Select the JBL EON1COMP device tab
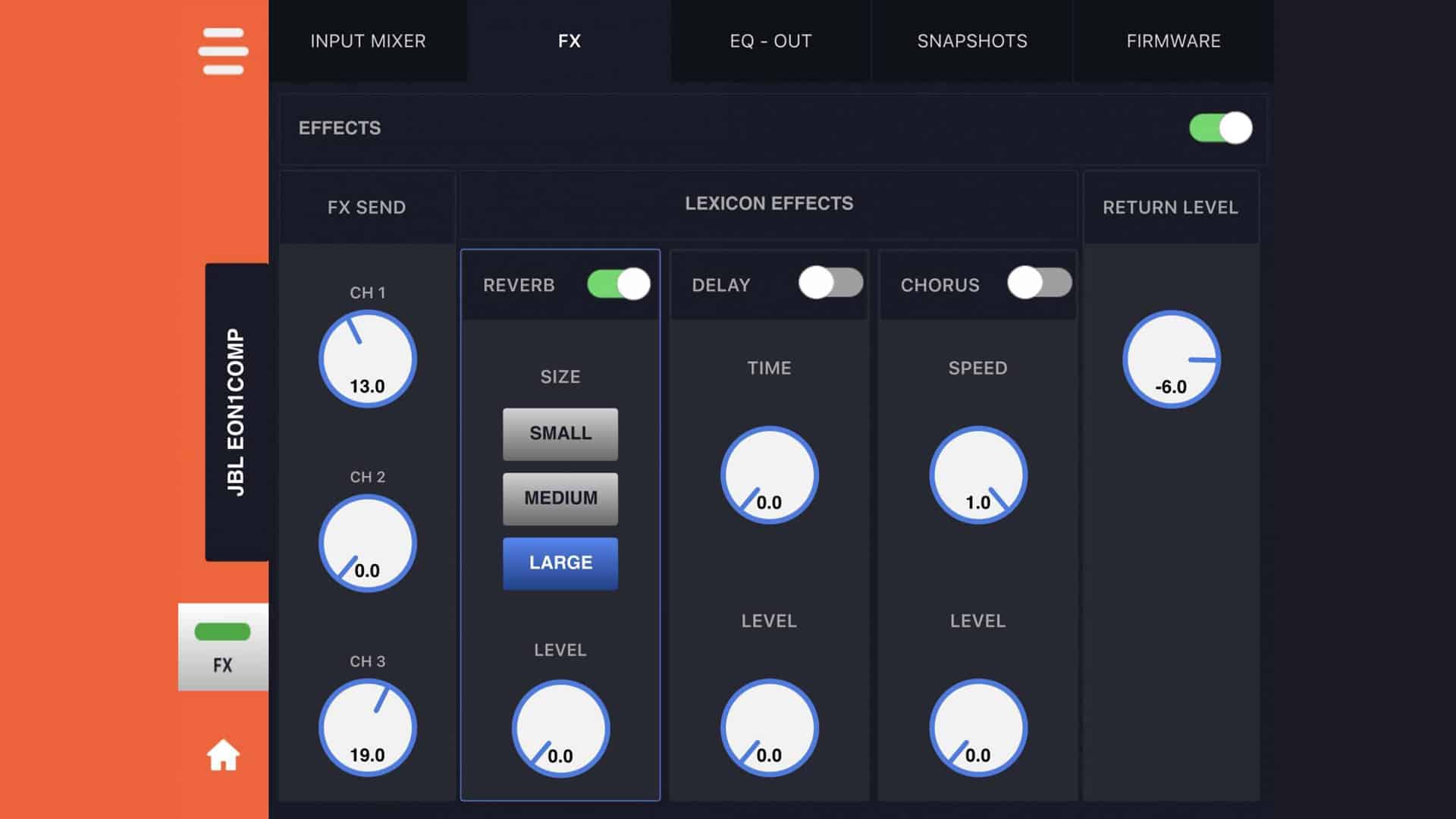 tap(237, 412)
